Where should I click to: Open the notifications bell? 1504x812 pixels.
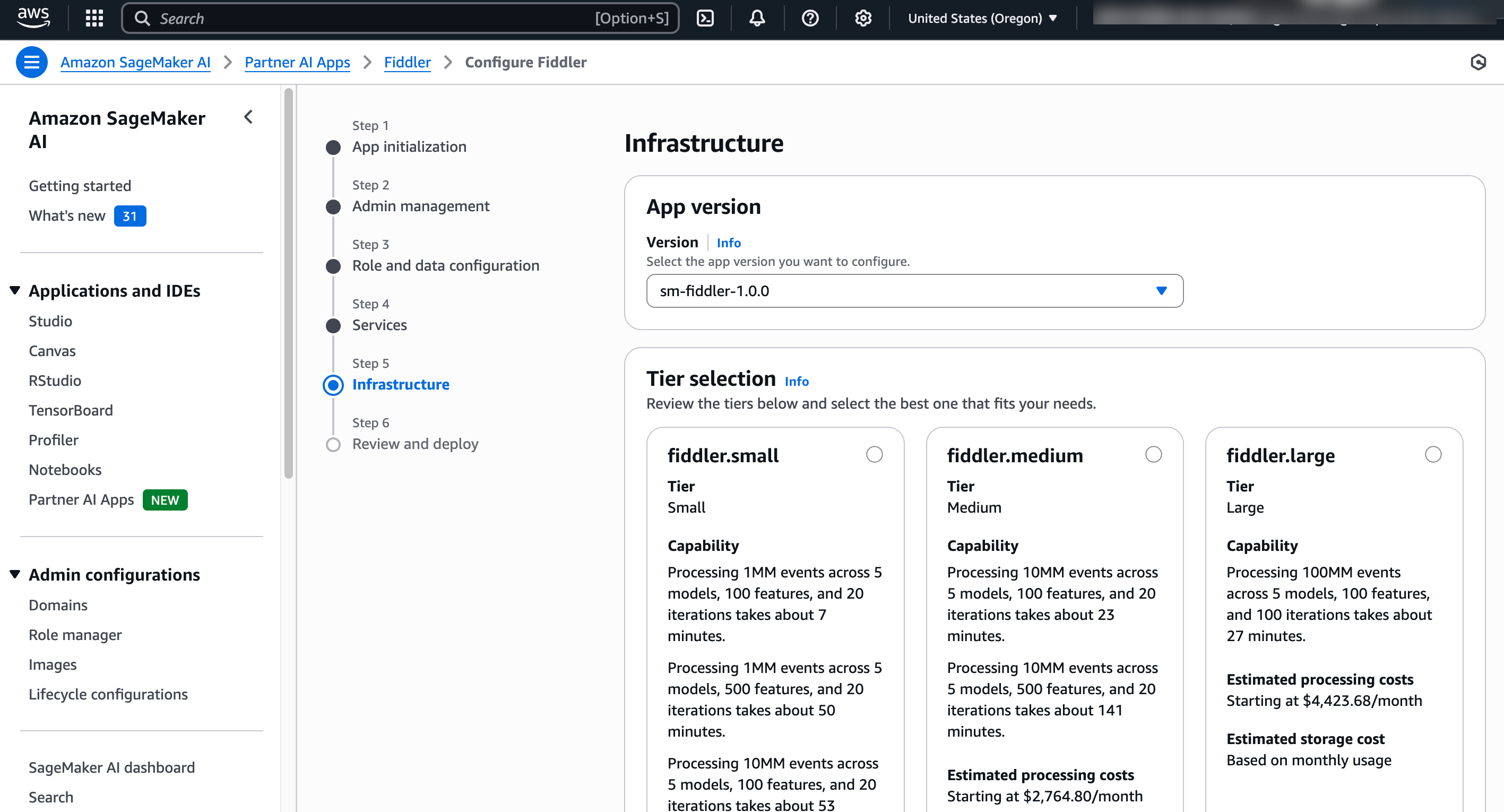tap(757, 18)
